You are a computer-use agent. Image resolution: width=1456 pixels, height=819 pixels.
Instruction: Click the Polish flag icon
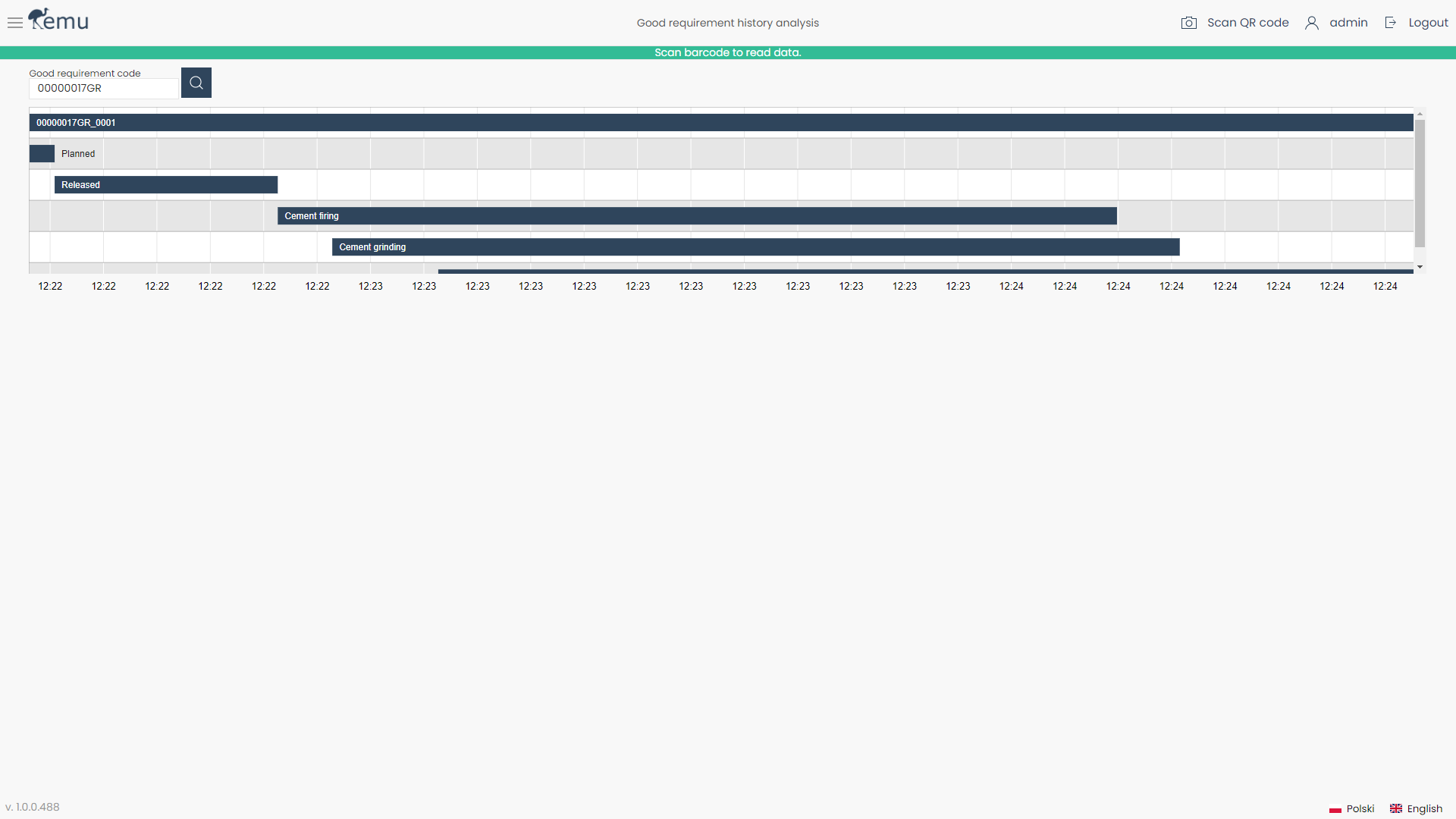point(1335,809)
